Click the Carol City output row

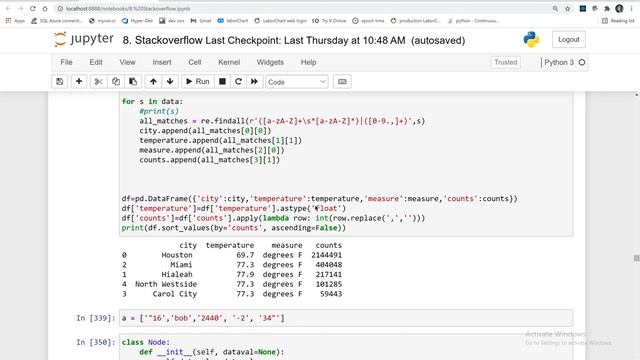point(231,294)
